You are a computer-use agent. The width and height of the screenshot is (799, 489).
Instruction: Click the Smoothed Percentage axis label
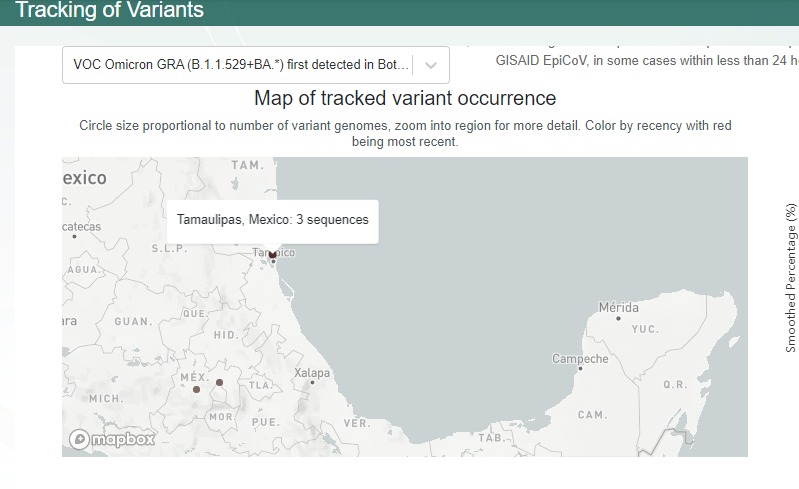[791, 277]
